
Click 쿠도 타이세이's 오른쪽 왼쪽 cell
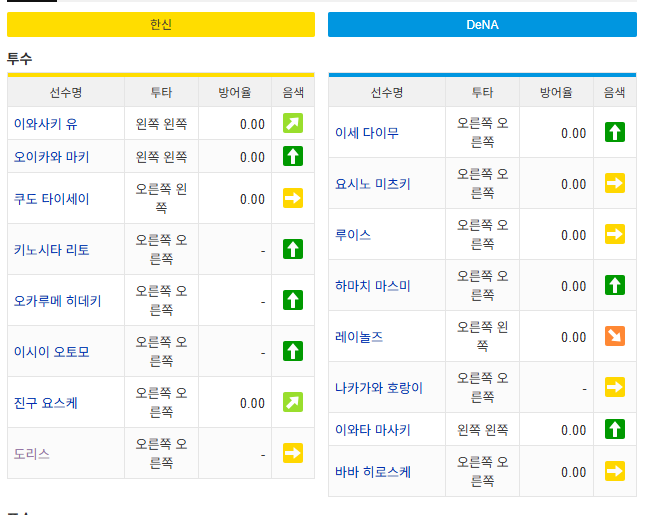(x=162, y=198)
